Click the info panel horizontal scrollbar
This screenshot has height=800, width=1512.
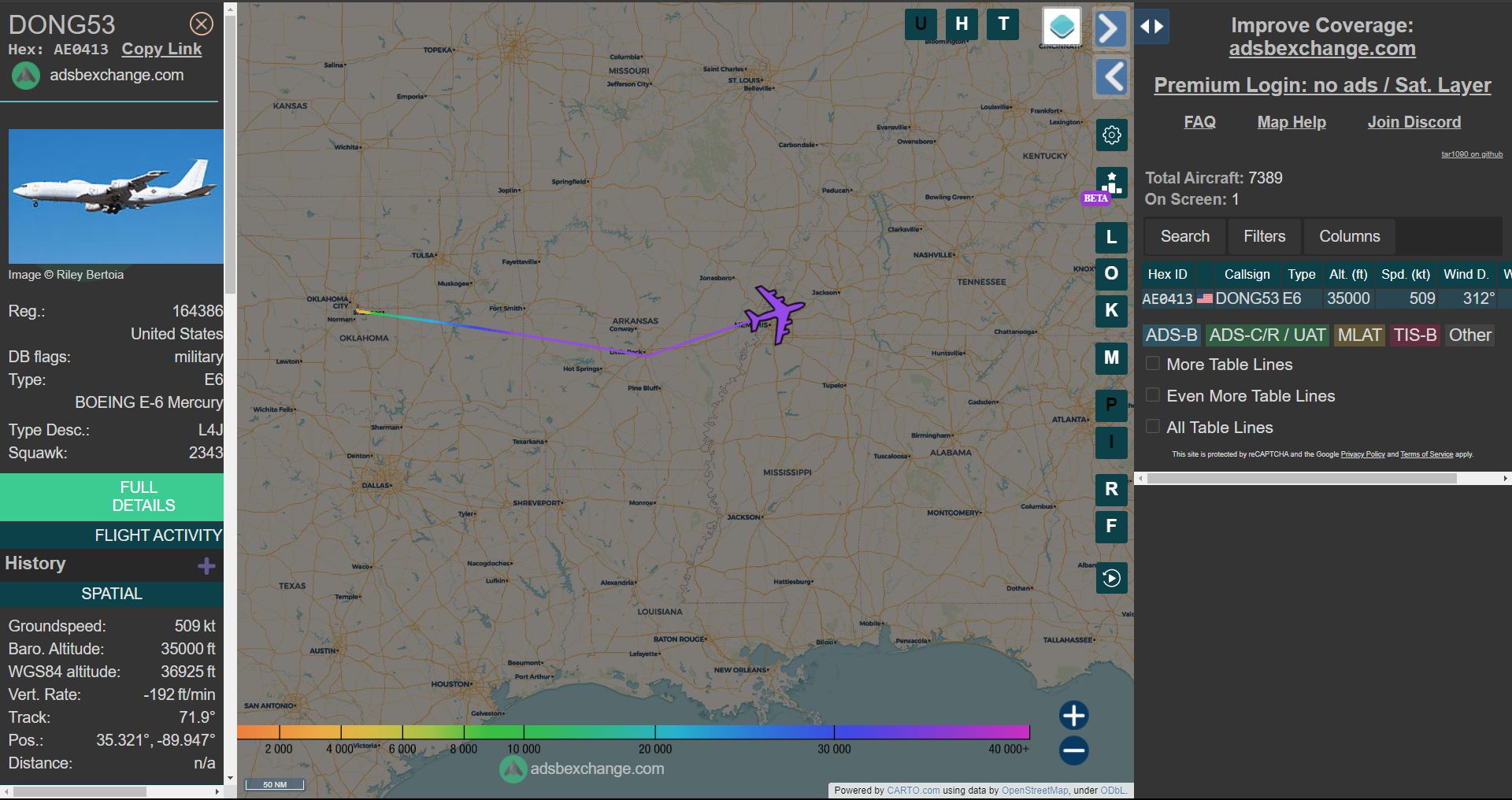click(x=80, y=791)
